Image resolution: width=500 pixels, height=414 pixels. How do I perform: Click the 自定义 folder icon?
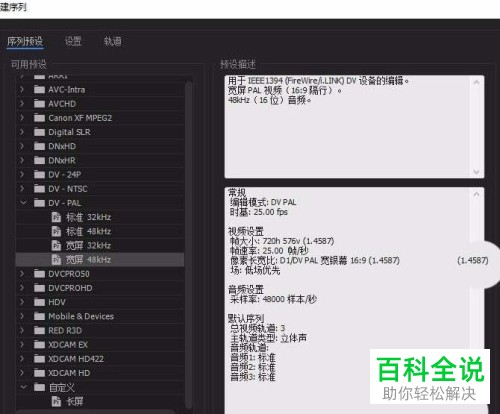pyautogui.click(x=39, y=387)
